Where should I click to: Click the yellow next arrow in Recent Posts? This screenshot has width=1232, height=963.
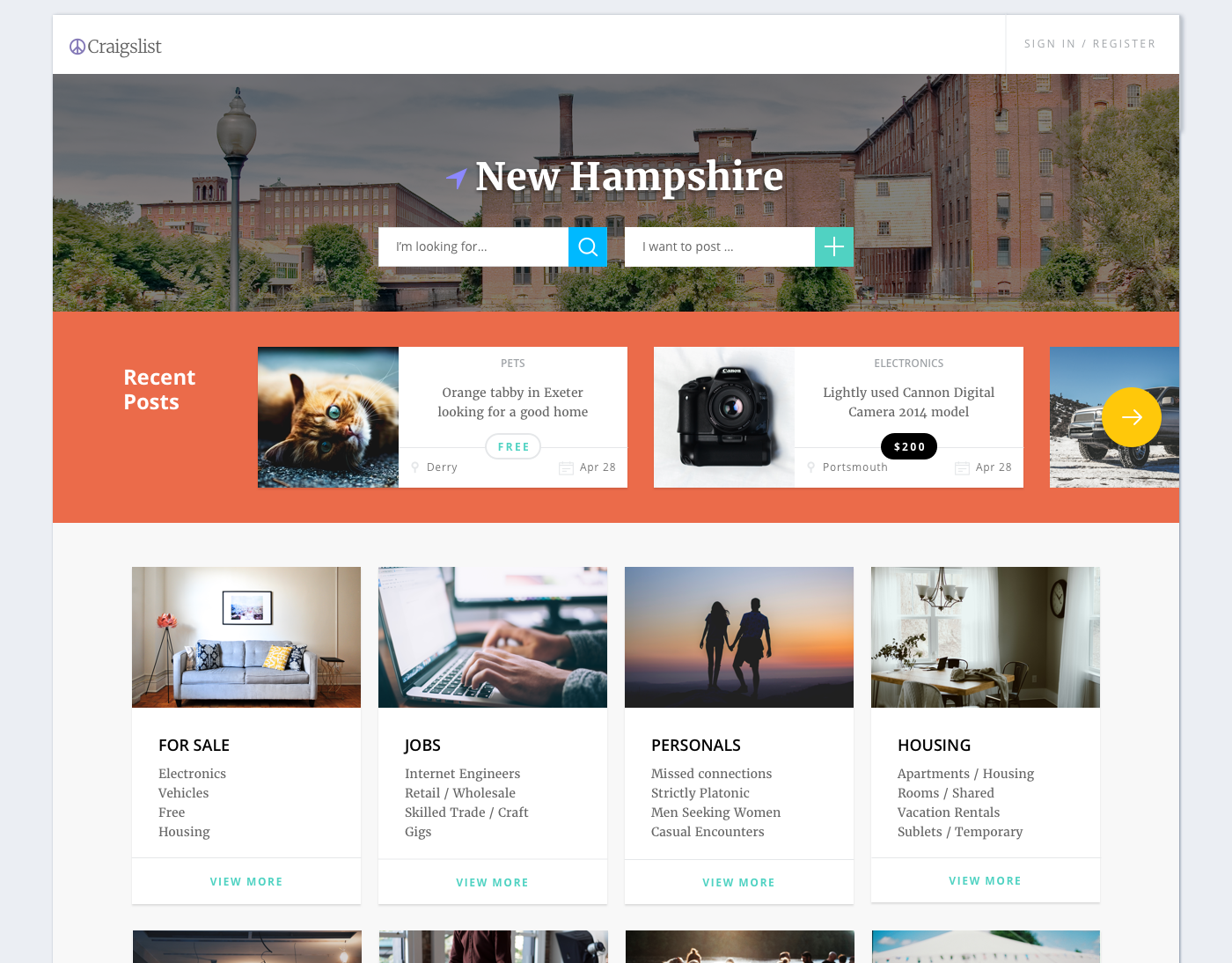click(1132, 417)
